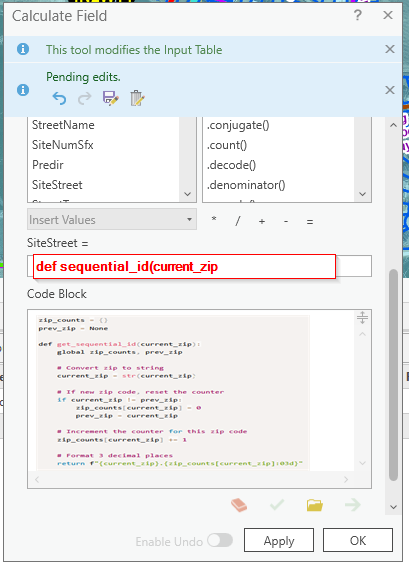Open the Insert Values dropdown
The image size is (409, 566).
112,219
